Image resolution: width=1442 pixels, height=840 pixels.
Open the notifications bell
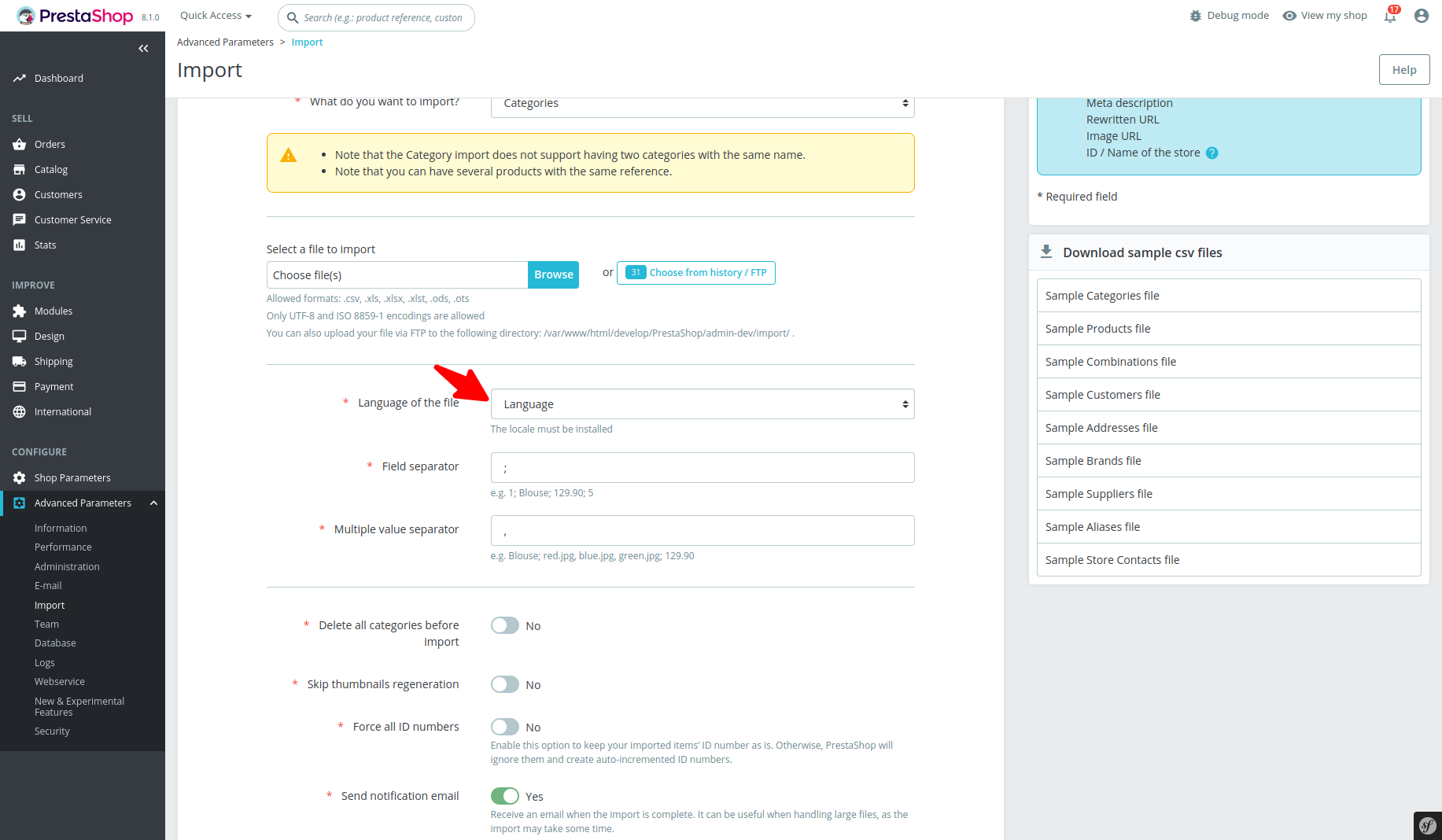click(x=1389, y=16)
